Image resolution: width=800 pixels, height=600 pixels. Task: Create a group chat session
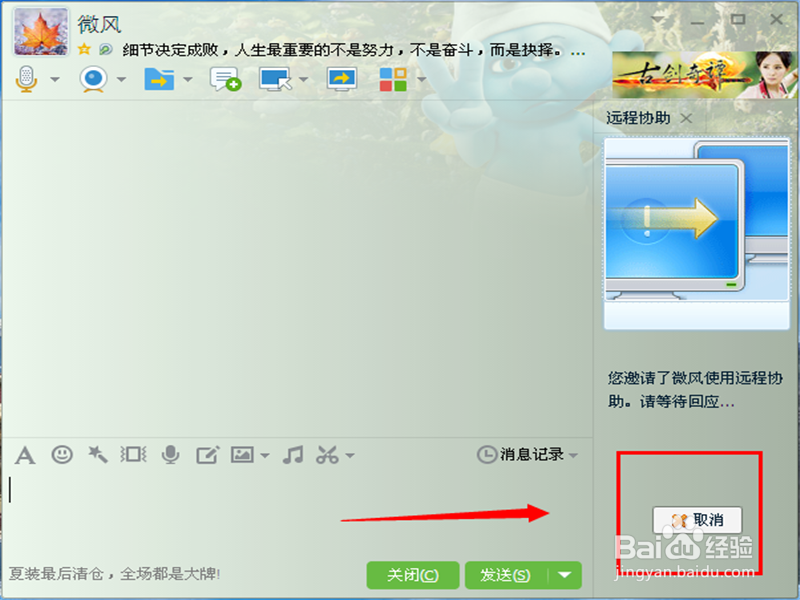point(223,78)
